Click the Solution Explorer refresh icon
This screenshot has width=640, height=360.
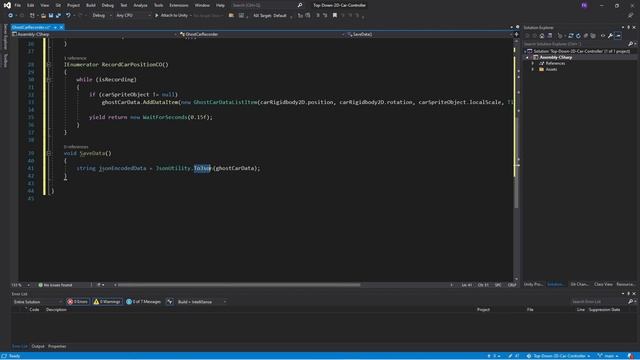(578, 36)
